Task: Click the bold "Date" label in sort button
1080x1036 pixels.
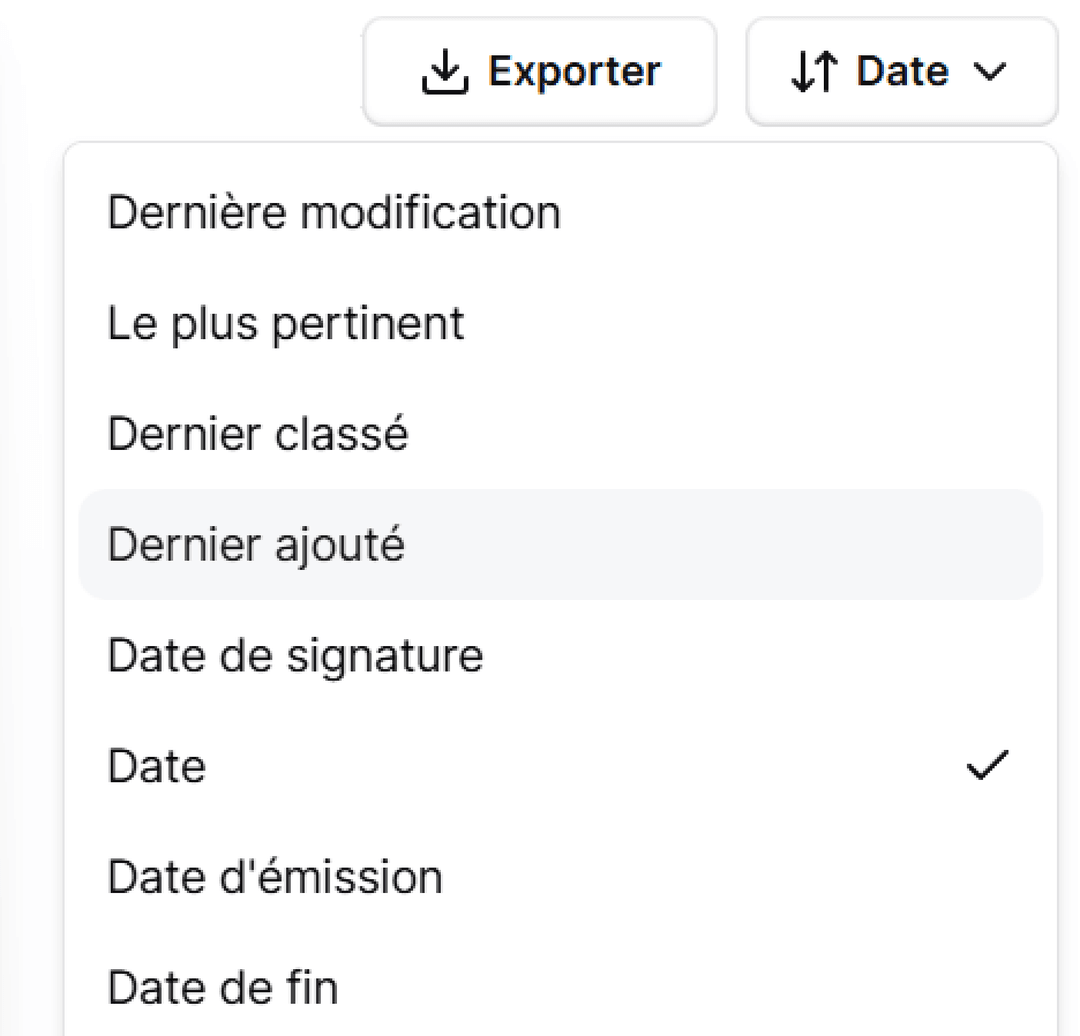Action: [x=902, y=72]
